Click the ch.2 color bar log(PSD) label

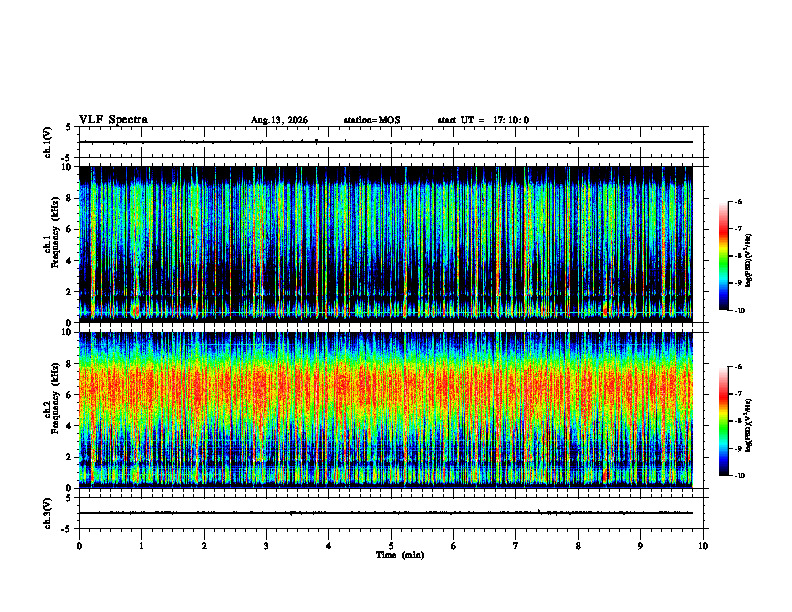coord(749,425)
